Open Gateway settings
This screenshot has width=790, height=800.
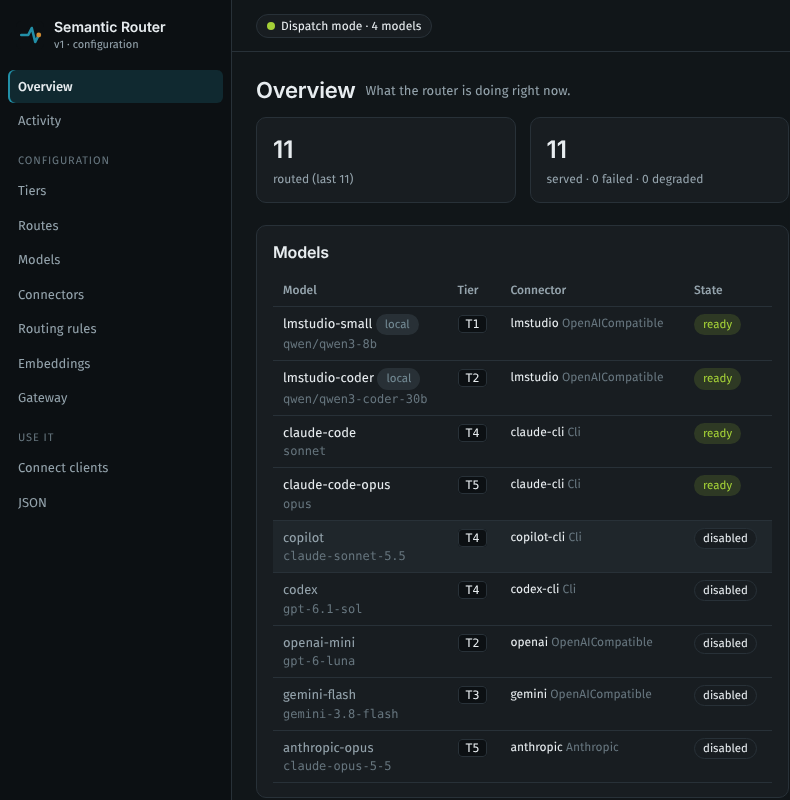[43, 398]
